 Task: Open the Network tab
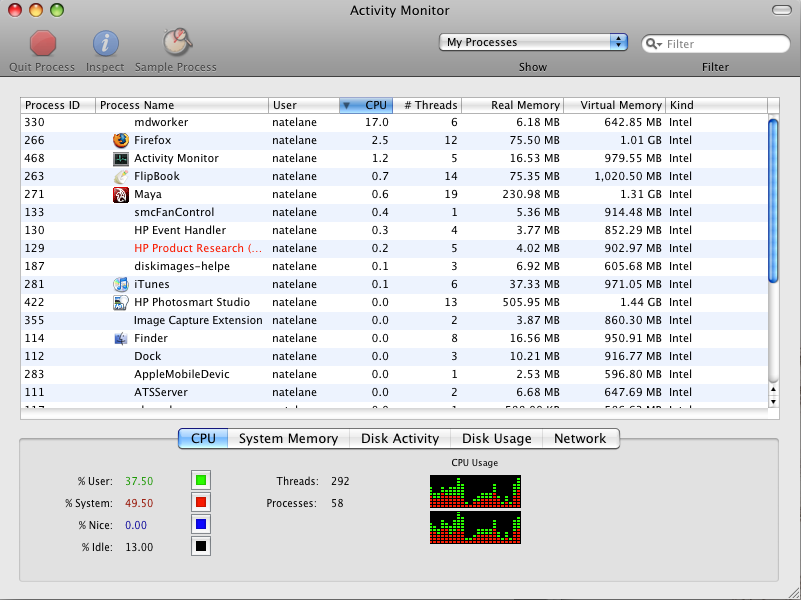tap(580, 438)
